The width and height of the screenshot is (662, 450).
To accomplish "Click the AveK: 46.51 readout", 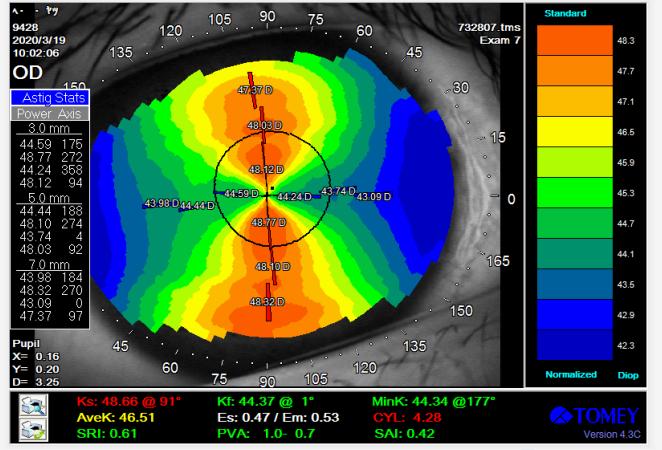I will [x=116, y=417].
